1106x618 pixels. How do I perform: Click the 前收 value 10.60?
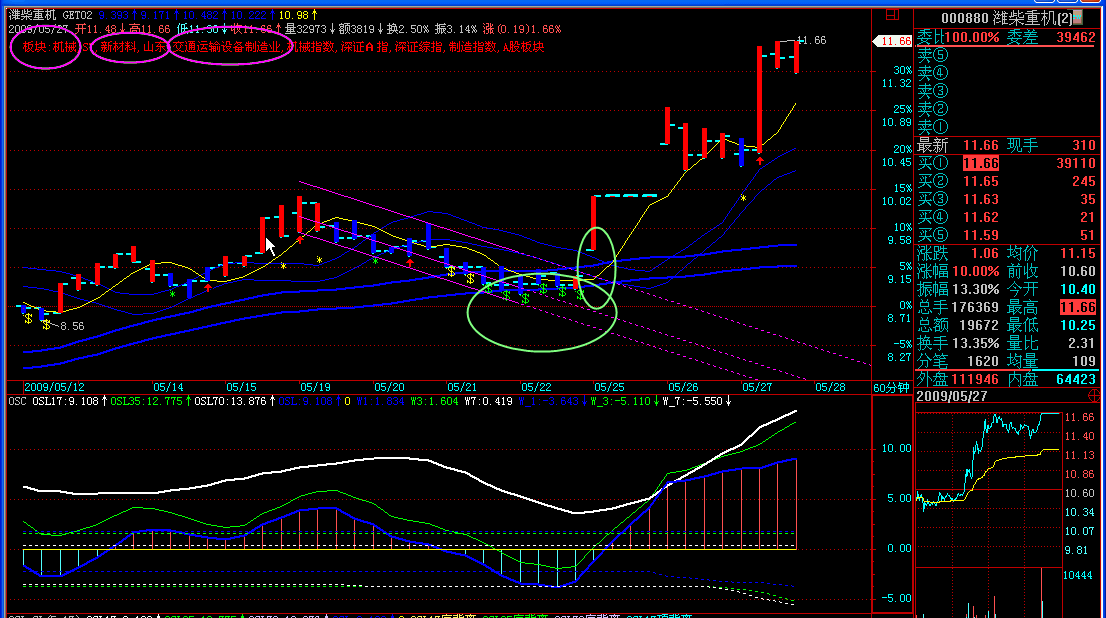pos(1078,271)
